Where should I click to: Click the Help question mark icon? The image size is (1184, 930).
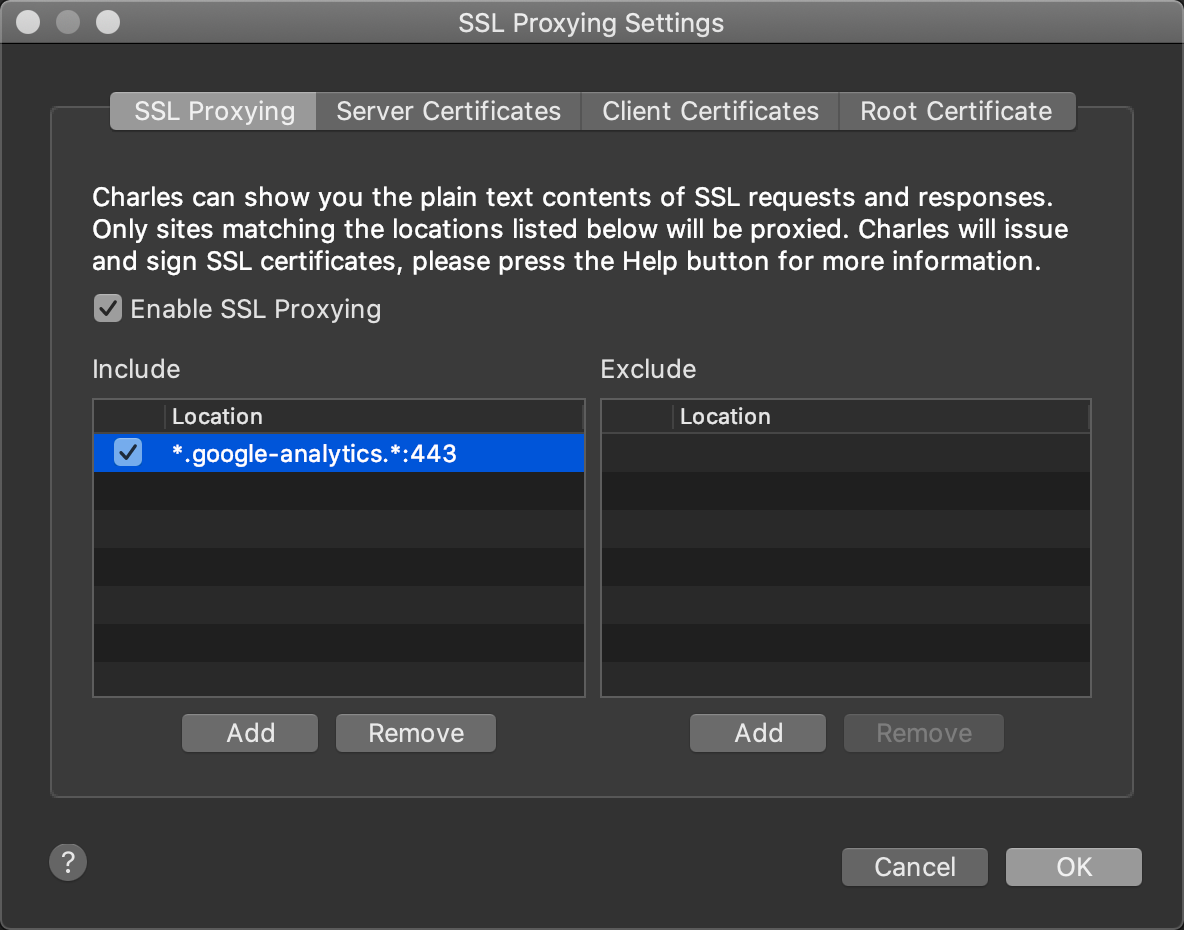pyautogui.click(x=68, y=862)
